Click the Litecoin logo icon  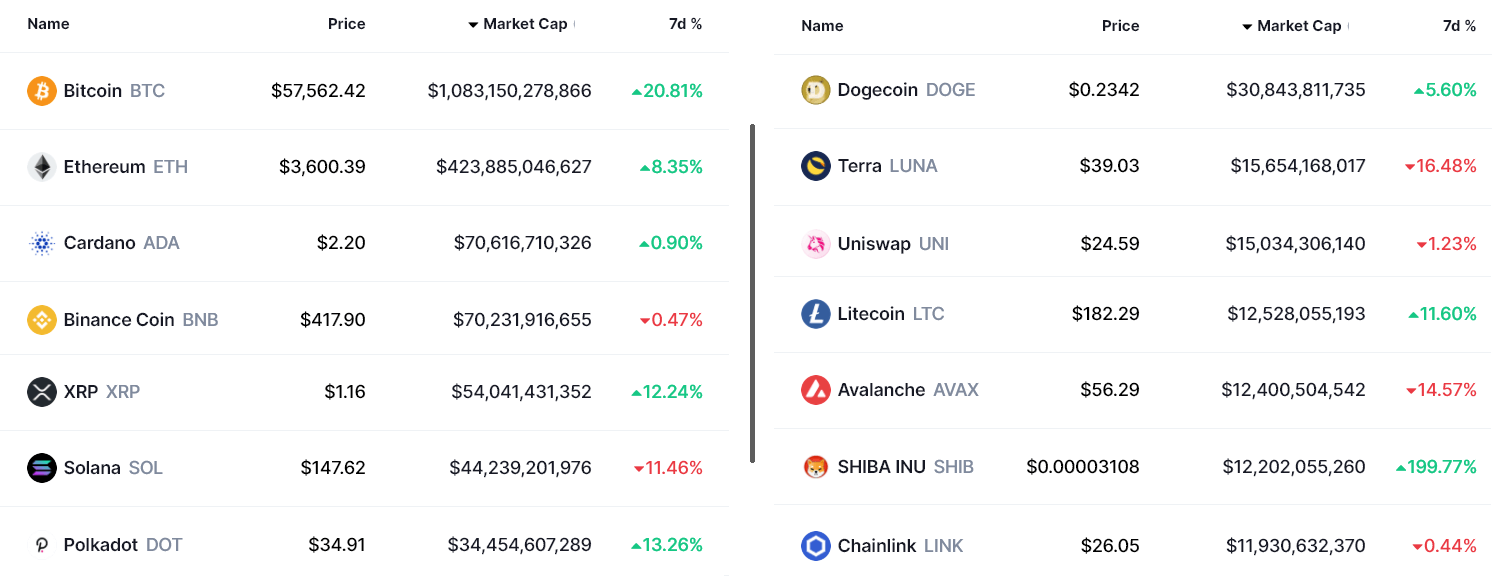pyautogui.click(x=815, y=313)
